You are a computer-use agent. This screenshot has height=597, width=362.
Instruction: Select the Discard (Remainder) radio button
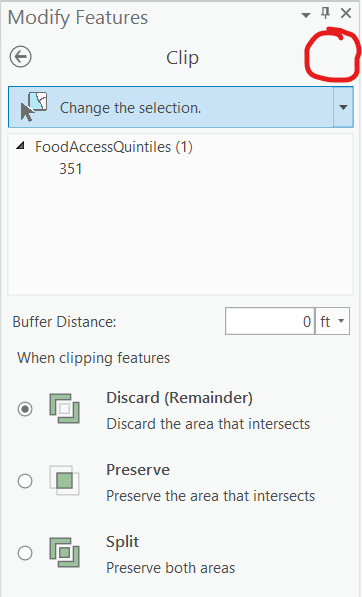point(25,409)
